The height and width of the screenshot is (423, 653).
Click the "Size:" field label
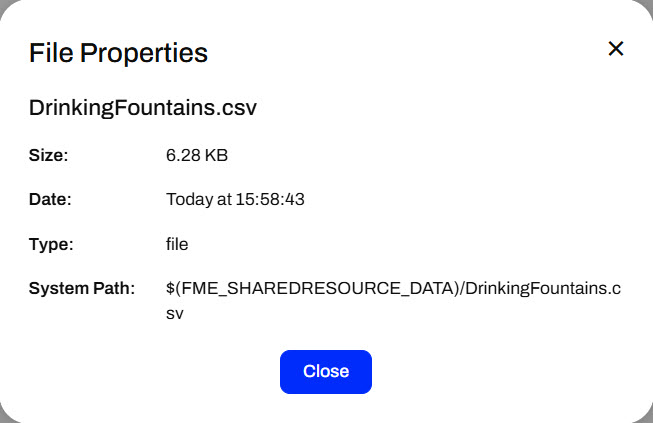pyautogui.click(x=48, y=155)
